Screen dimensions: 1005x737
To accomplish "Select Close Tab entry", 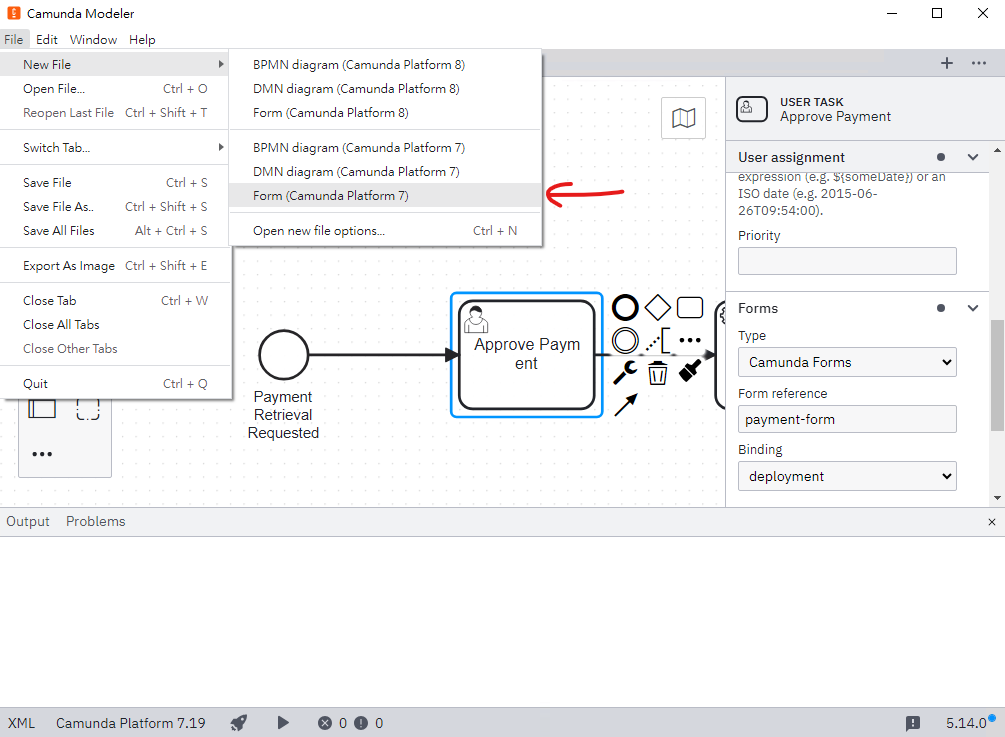I will tap(115, 301).
